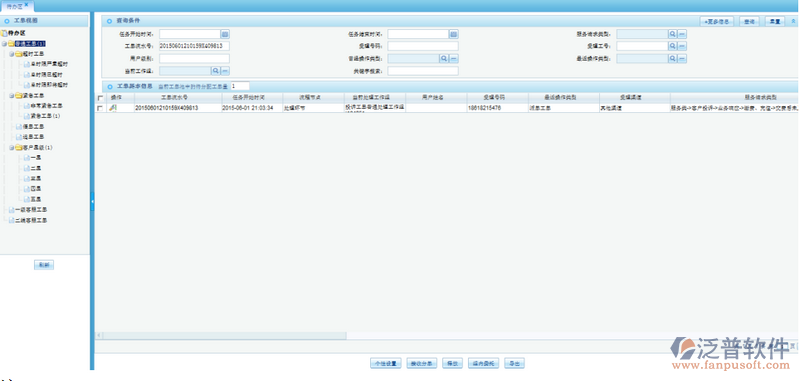Open calendar picker for 任务开始时间 field

pyautogui.click(x=225, y=34)
